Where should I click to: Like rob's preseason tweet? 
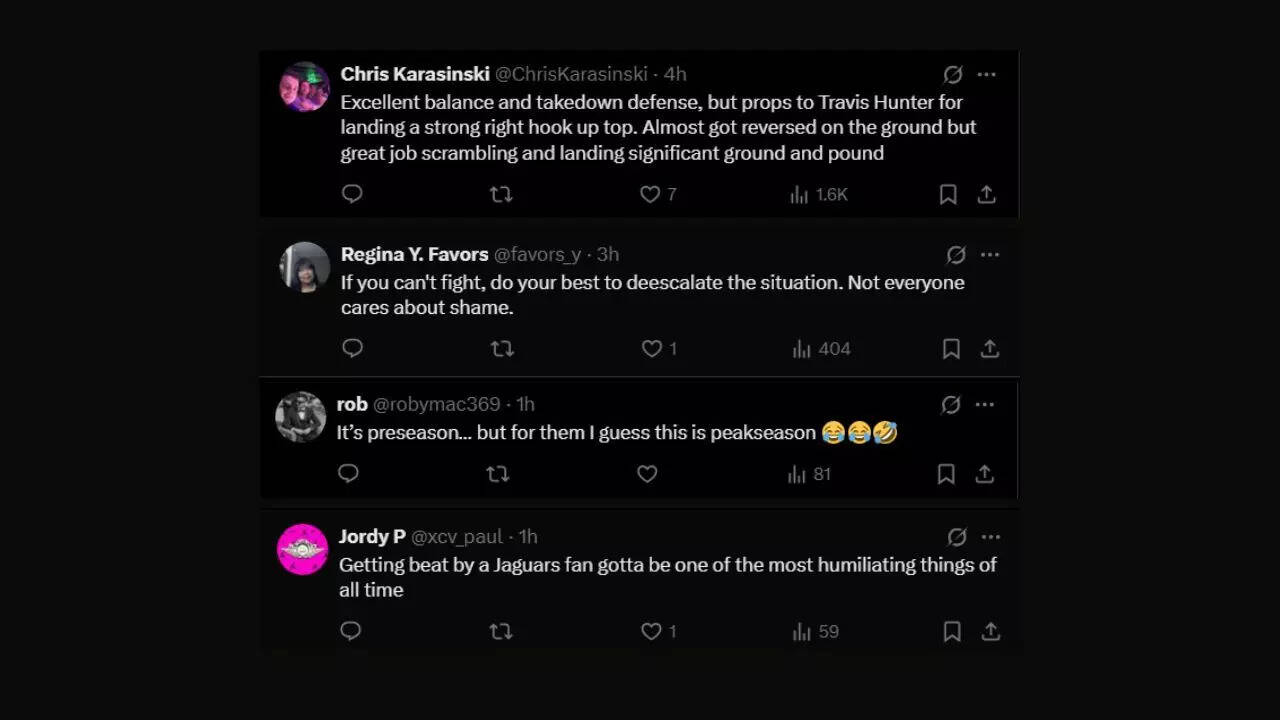coord(647,474)
